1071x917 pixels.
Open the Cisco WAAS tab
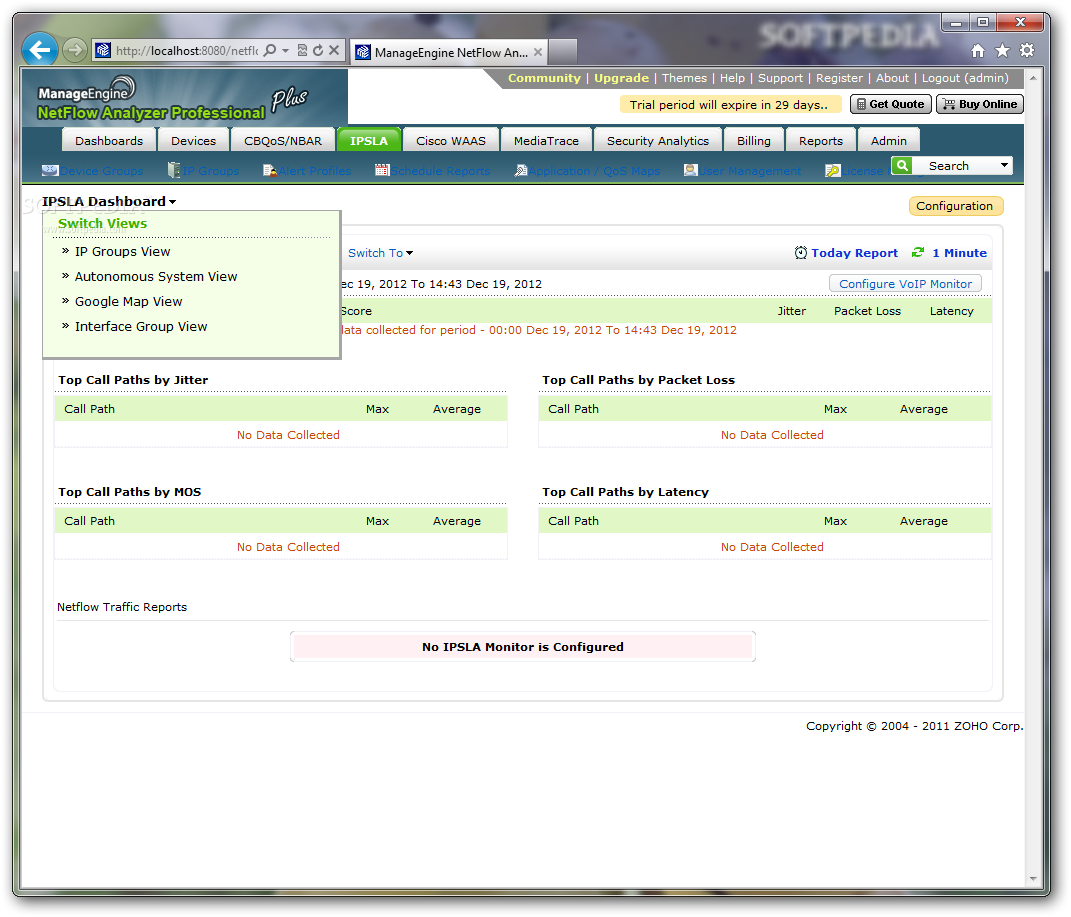coord(451,141)
